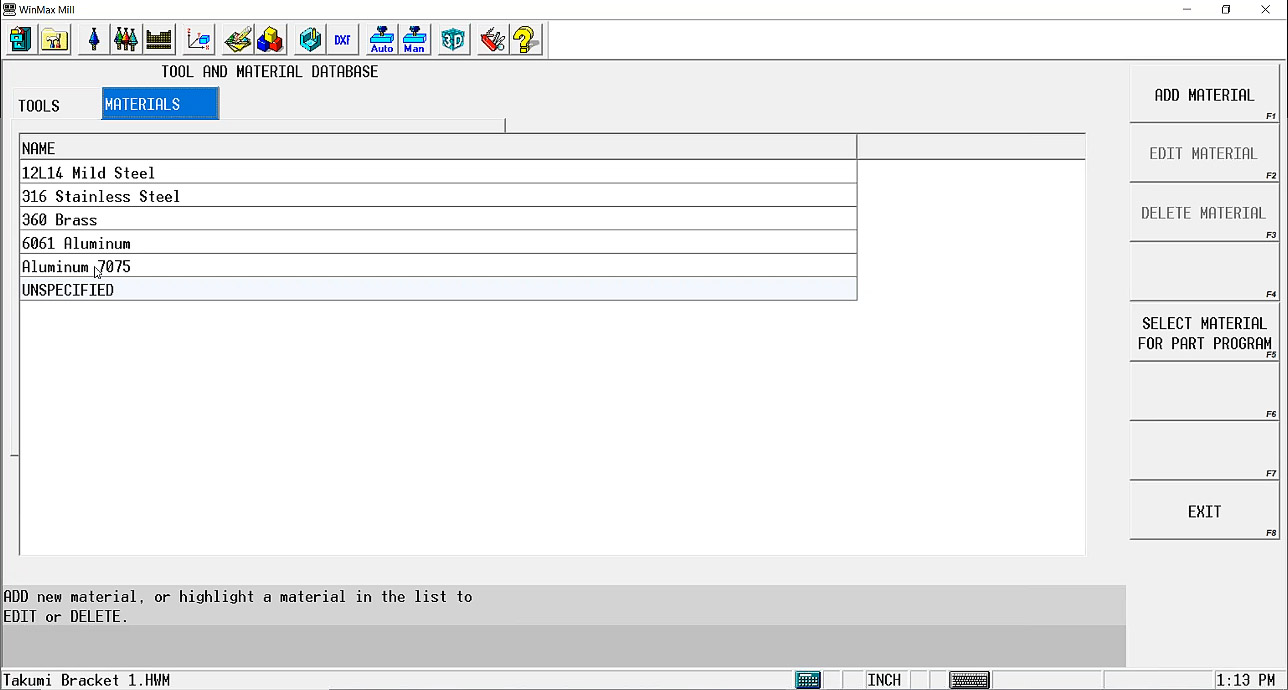Select the single tool setup icon
The image size is (1288, 690).
coord(93,39)
